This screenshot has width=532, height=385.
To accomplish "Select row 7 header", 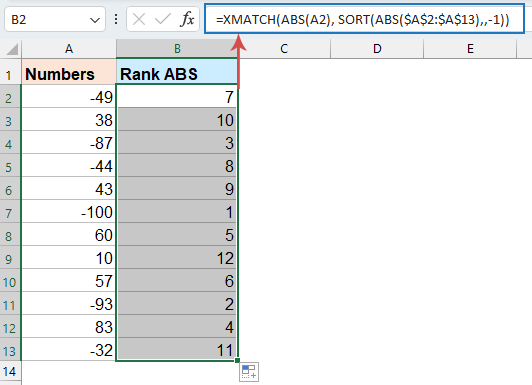I will click(10, 211).
